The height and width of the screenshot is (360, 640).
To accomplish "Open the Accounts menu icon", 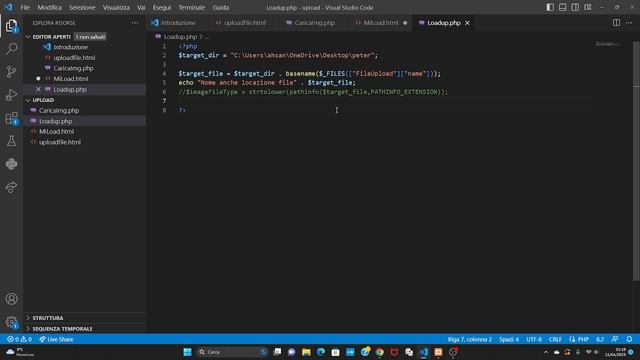I will point(11,299).
